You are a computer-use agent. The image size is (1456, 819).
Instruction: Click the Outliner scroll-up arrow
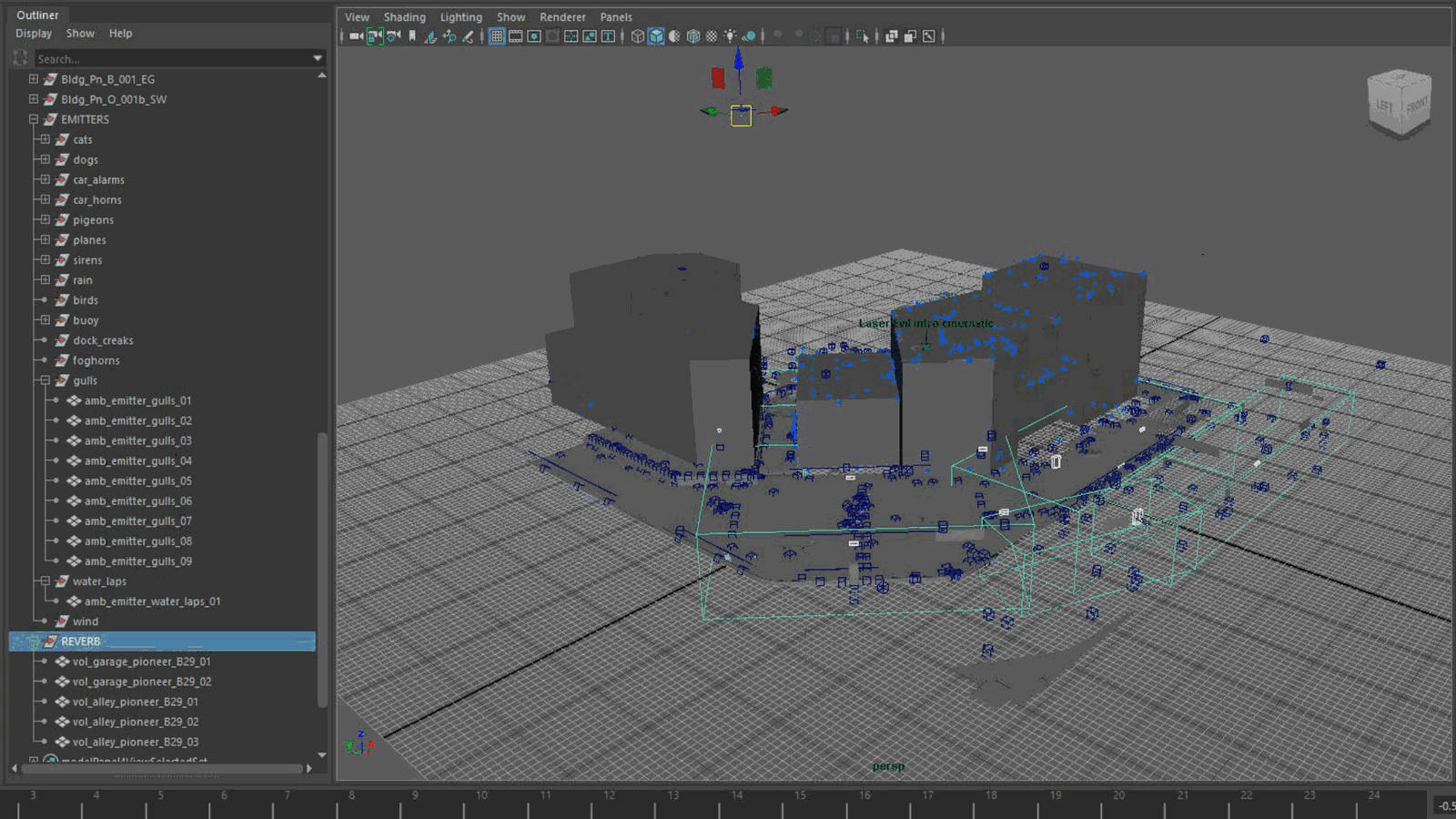(322, 76)
